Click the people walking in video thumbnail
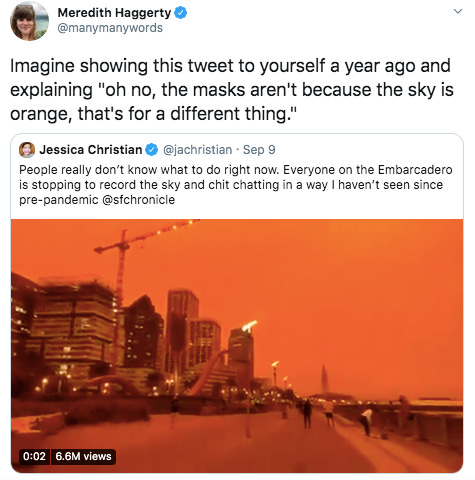Viewport: 475px width, 480px height. point(333,415)
